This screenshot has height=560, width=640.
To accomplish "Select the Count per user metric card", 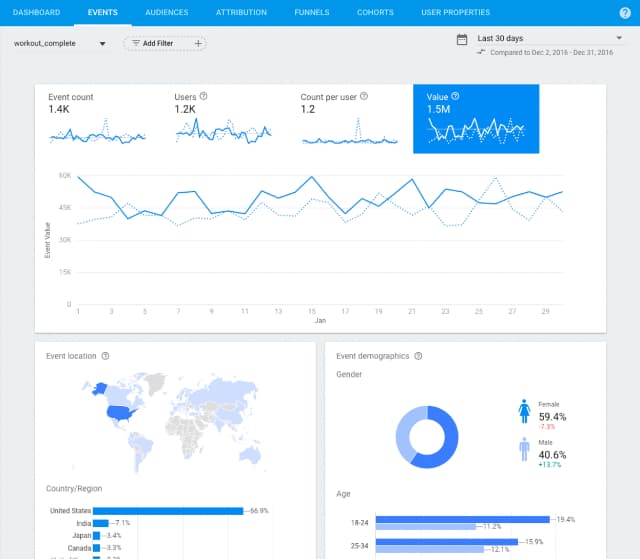I will (x=350, y=119).
